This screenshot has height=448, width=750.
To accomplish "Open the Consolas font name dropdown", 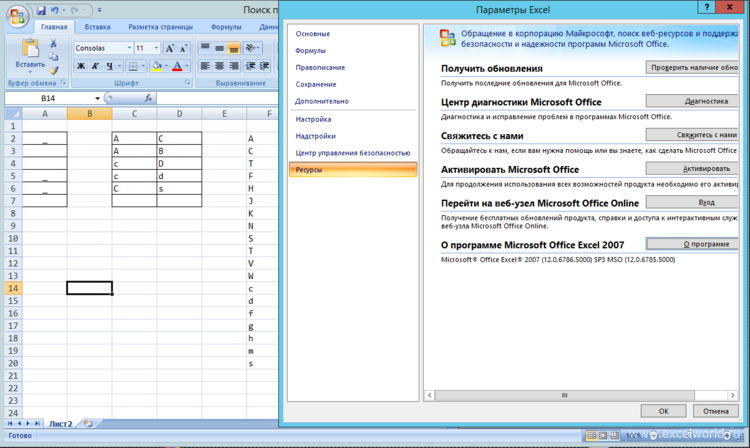I will coord(129,48).
